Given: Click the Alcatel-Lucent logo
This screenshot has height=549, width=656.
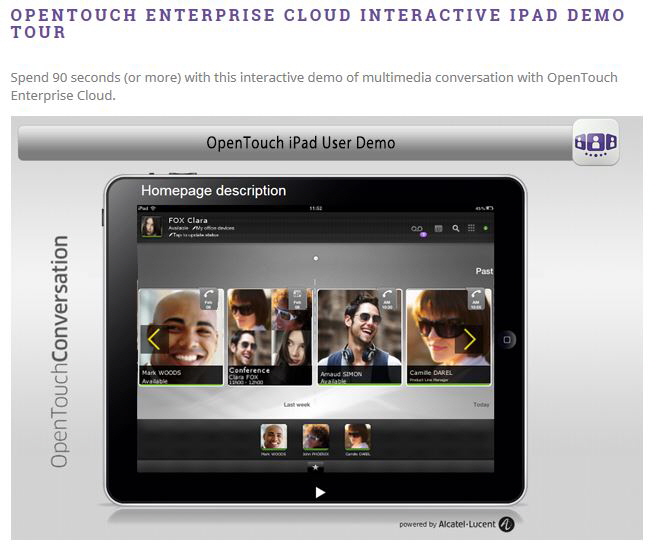Looking at the screenshot, I should point(506,524).
